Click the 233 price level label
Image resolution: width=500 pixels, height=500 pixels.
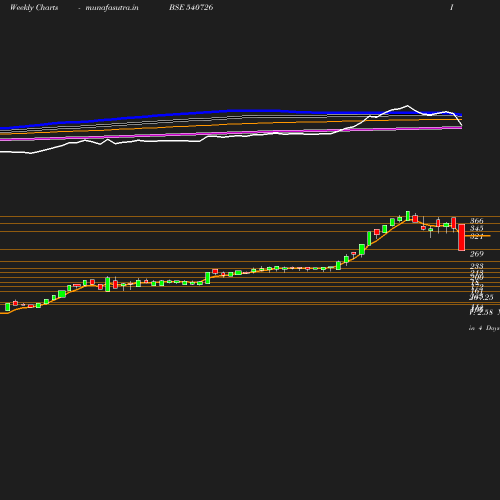coord(477,266)
